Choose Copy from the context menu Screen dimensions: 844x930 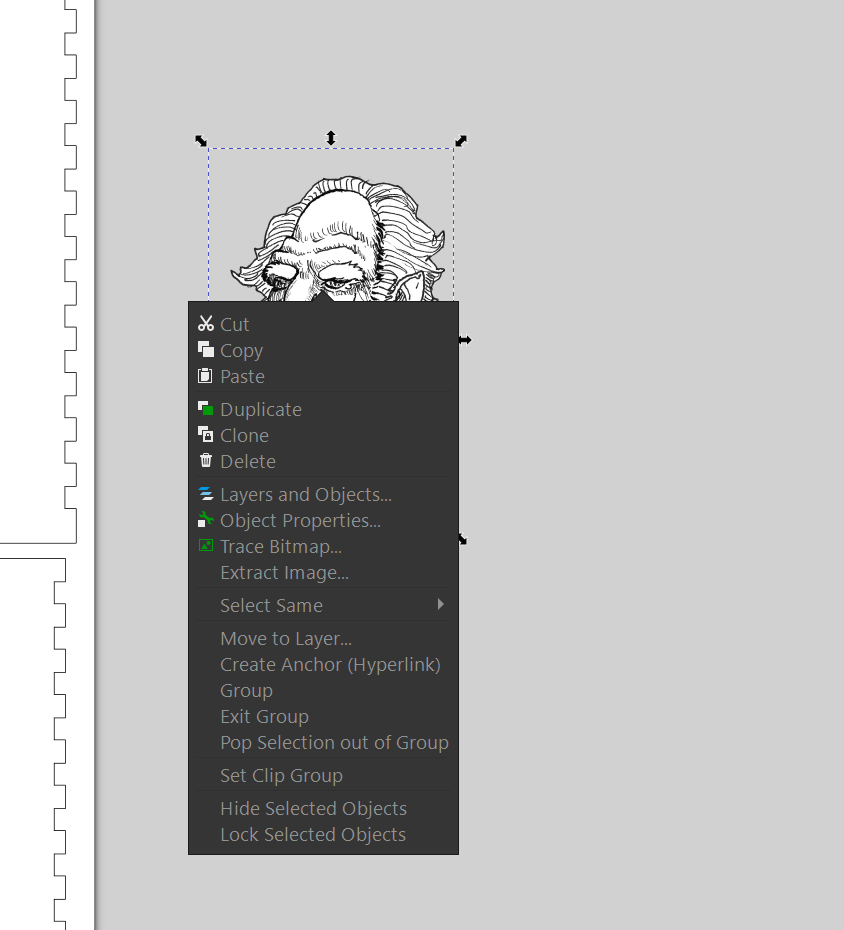[x=323, y=351]
